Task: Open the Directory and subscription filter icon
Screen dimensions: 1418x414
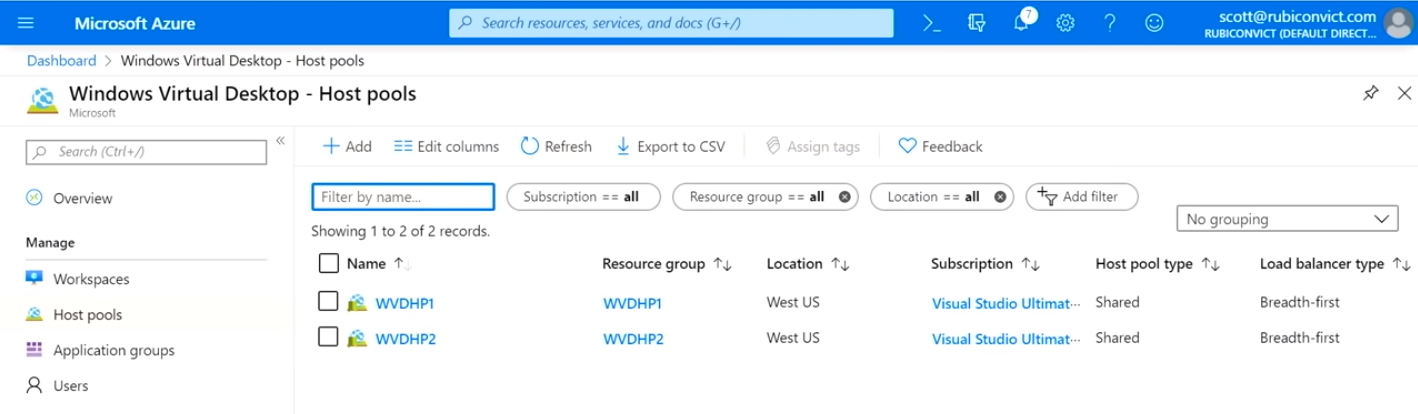Action: pyautogui.click(x=977, y=23)
